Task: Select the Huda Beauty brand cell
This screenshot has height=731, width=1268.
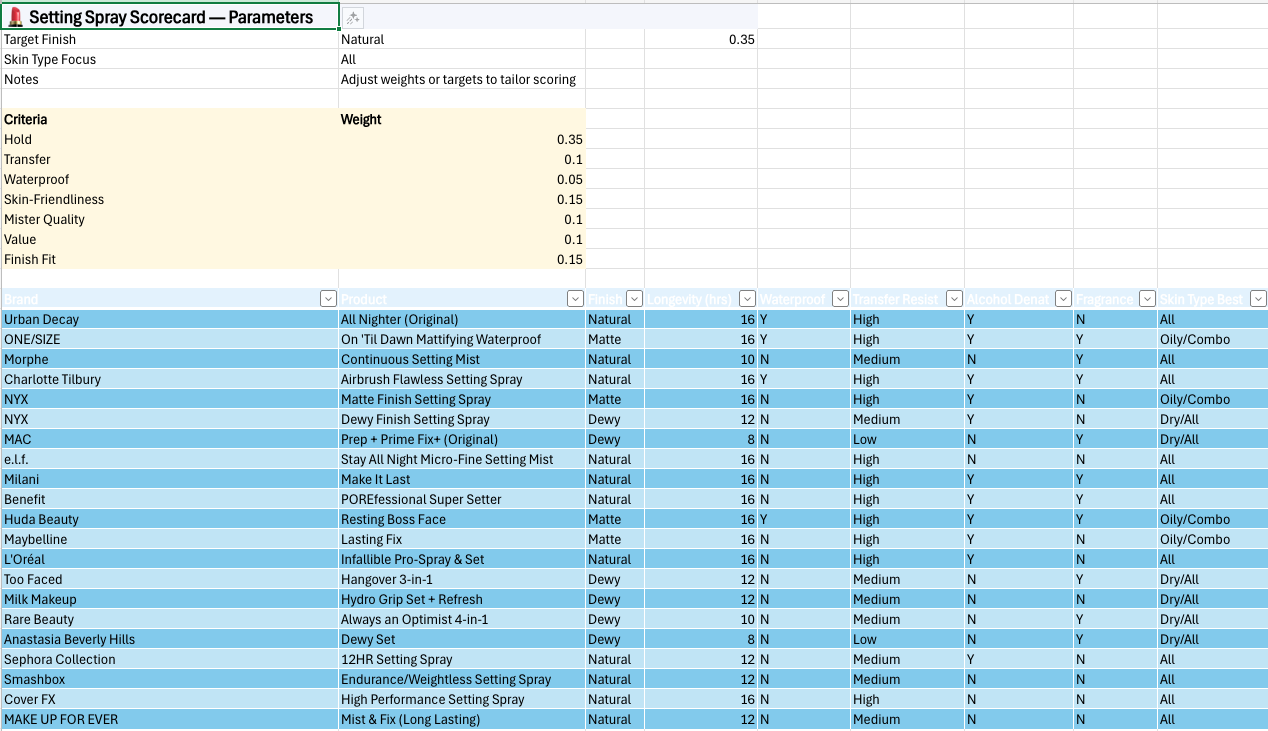Action: (x=169, y=519)
